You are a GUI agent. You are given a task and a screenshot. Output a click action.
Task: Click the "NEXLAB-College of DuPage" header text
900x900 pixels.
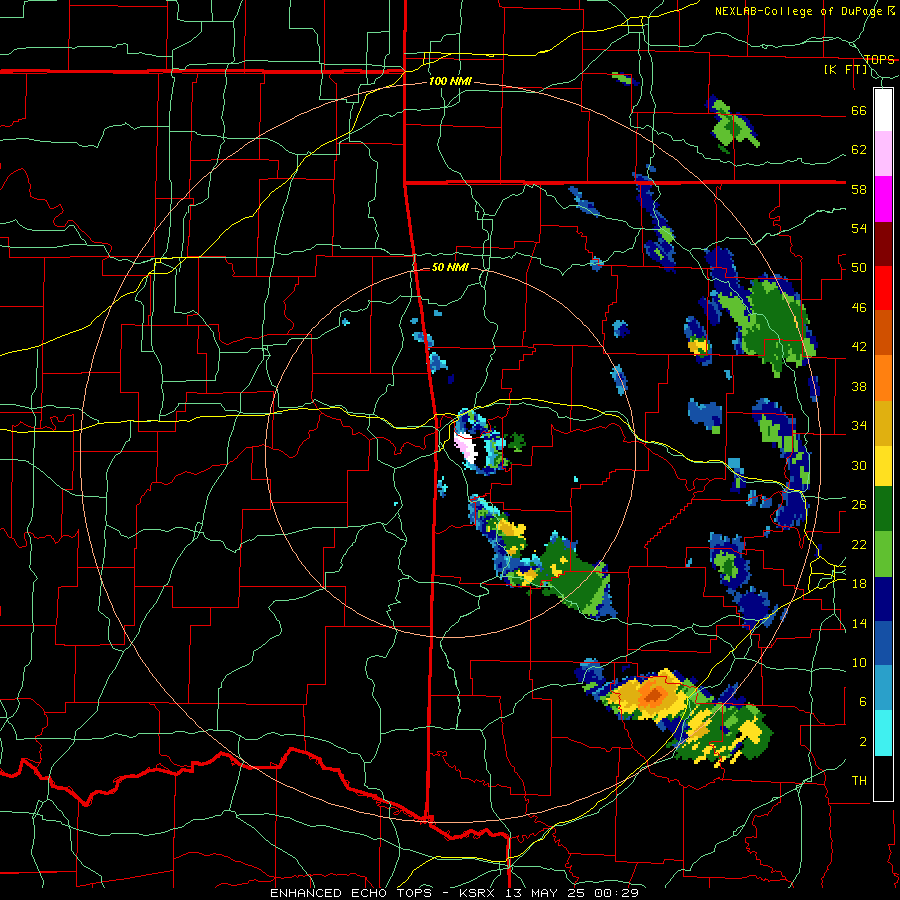[x=800, y=11]
